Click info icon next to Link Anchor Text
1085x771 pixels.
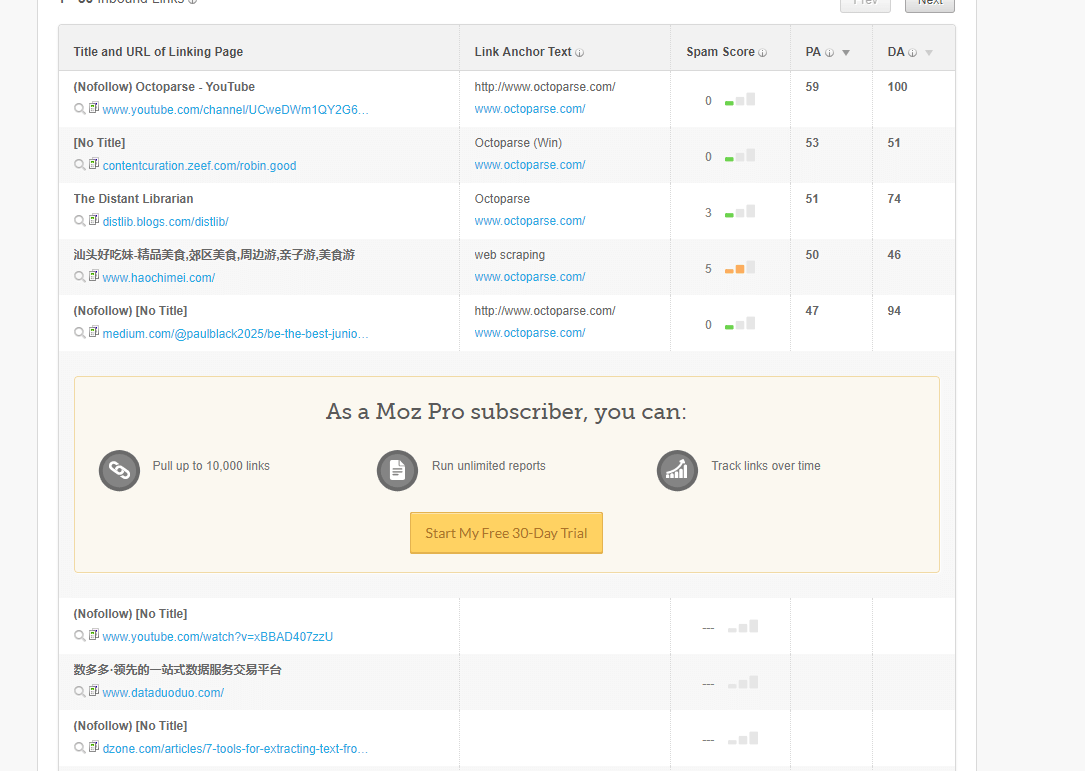pyautogui.click(x=580, y=53)
